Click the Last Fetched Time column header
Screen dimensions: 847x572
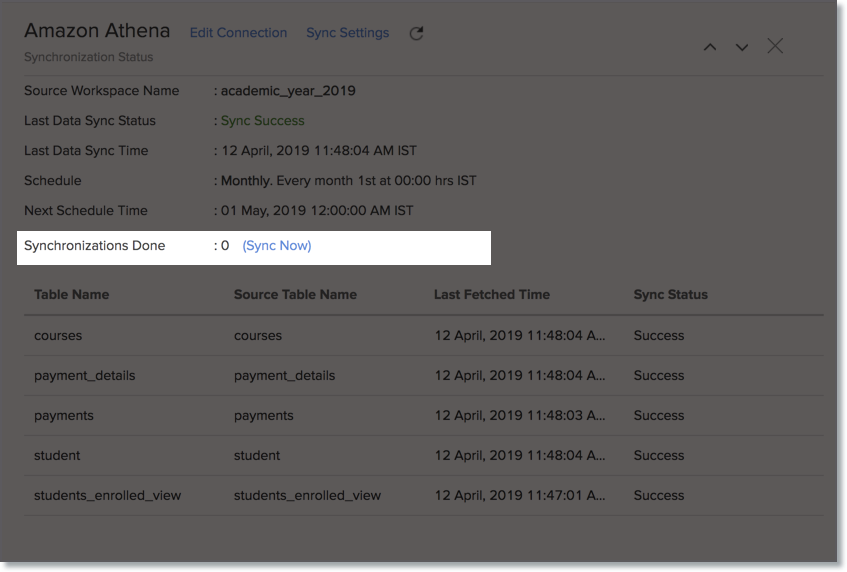[x=492, y=295]
